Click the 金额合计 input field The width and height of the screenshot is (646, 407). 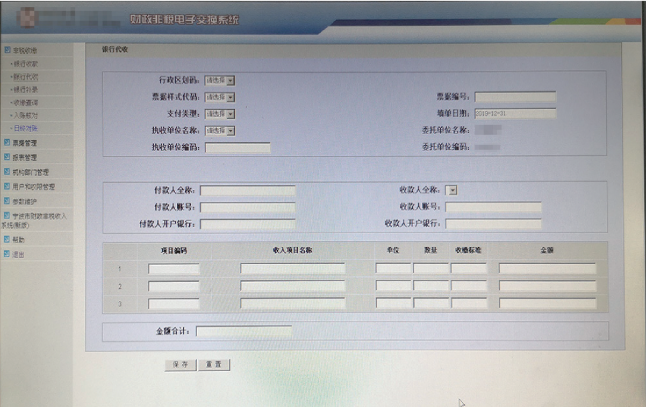244,331
